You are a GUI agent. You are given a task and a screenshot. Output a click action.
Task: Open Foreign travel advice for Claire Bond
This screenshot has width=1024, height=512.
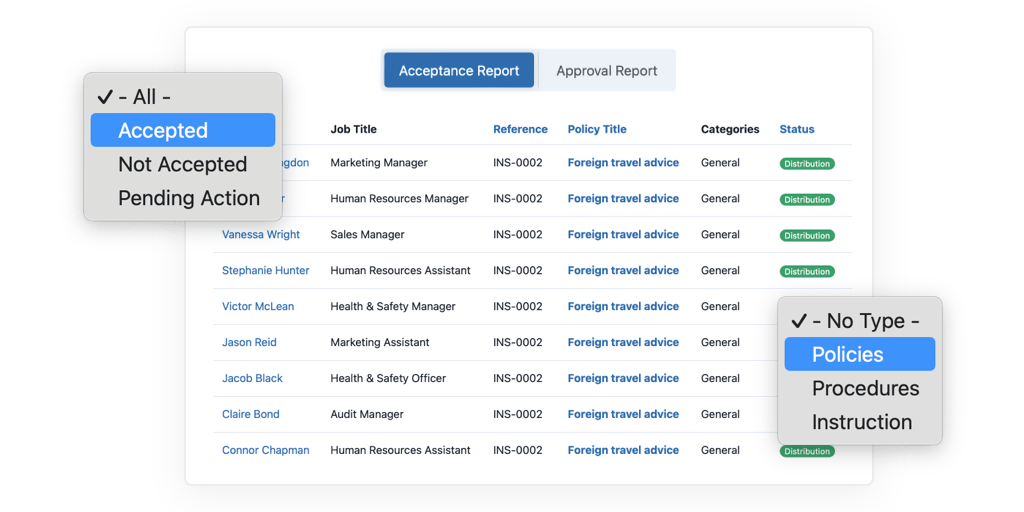[x=623, y=415]
